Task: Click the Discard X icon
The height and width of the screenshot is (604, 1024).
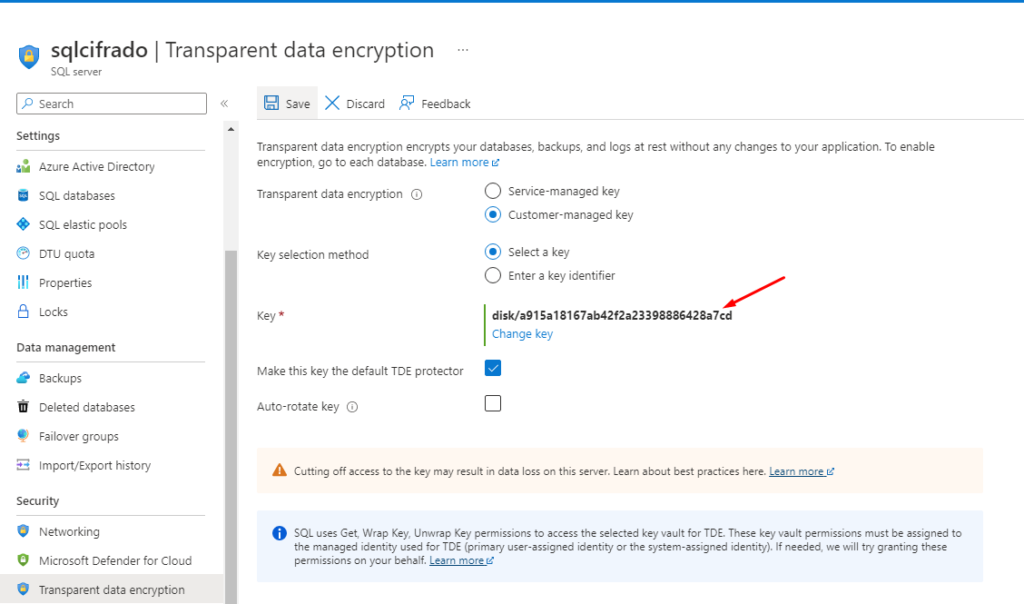Action: (x=332, y=103)
